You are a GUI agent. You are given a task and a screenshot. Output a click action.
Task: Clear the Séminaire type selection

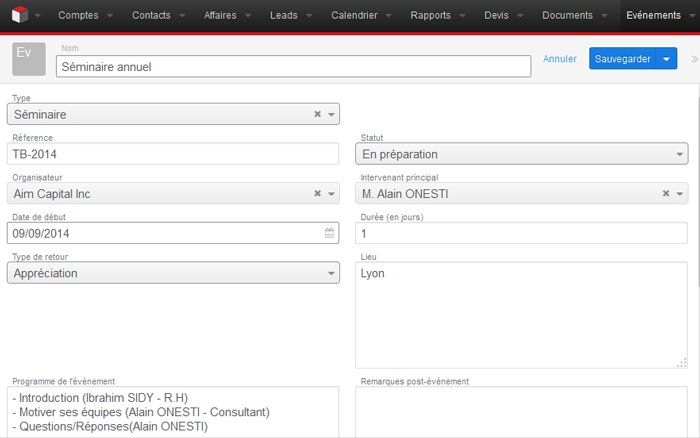point(317,114)
